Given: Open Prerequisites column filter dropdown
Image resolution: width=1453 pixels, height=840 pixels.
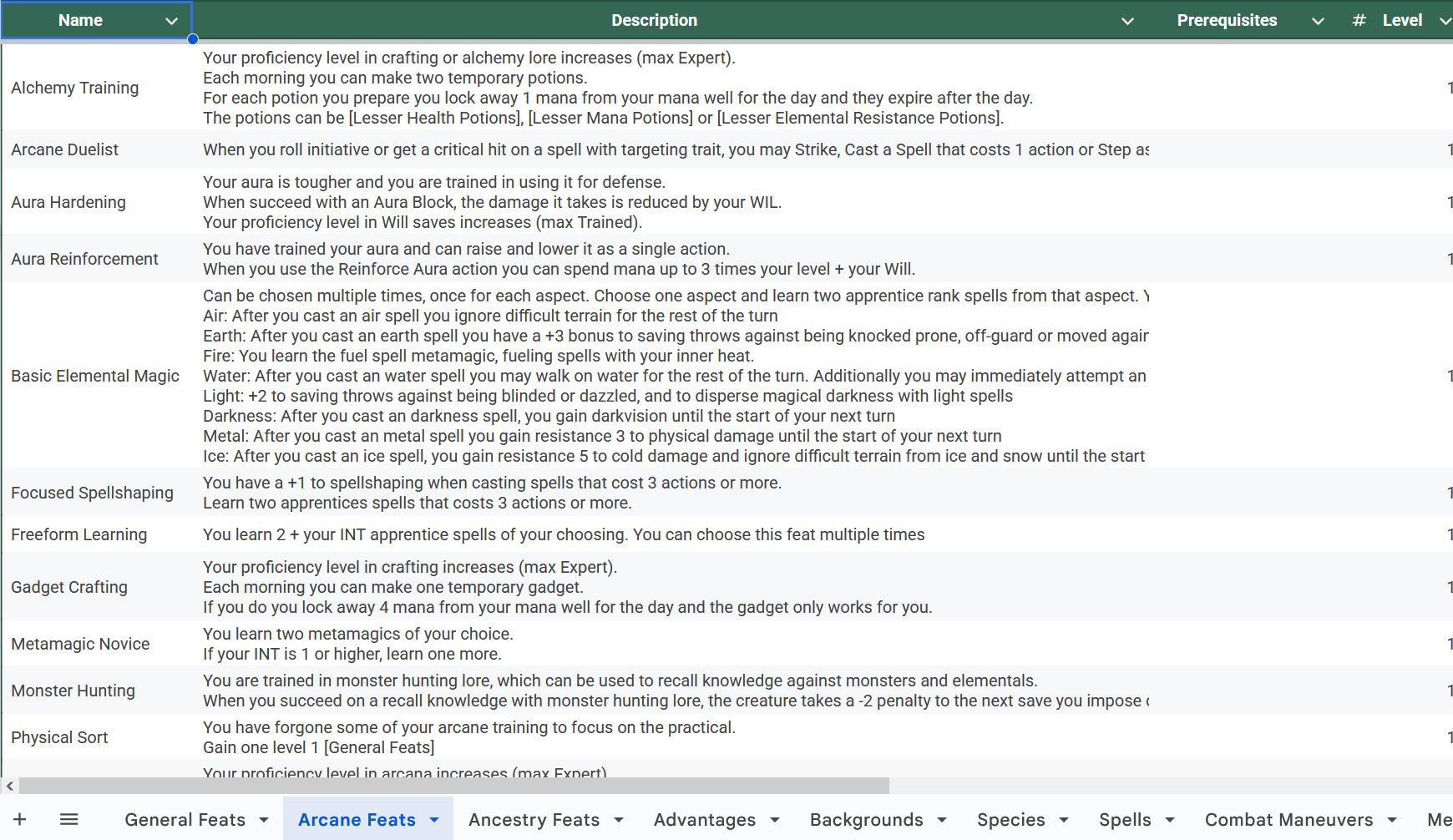Looking at the screenshot, I should 1317,21.
